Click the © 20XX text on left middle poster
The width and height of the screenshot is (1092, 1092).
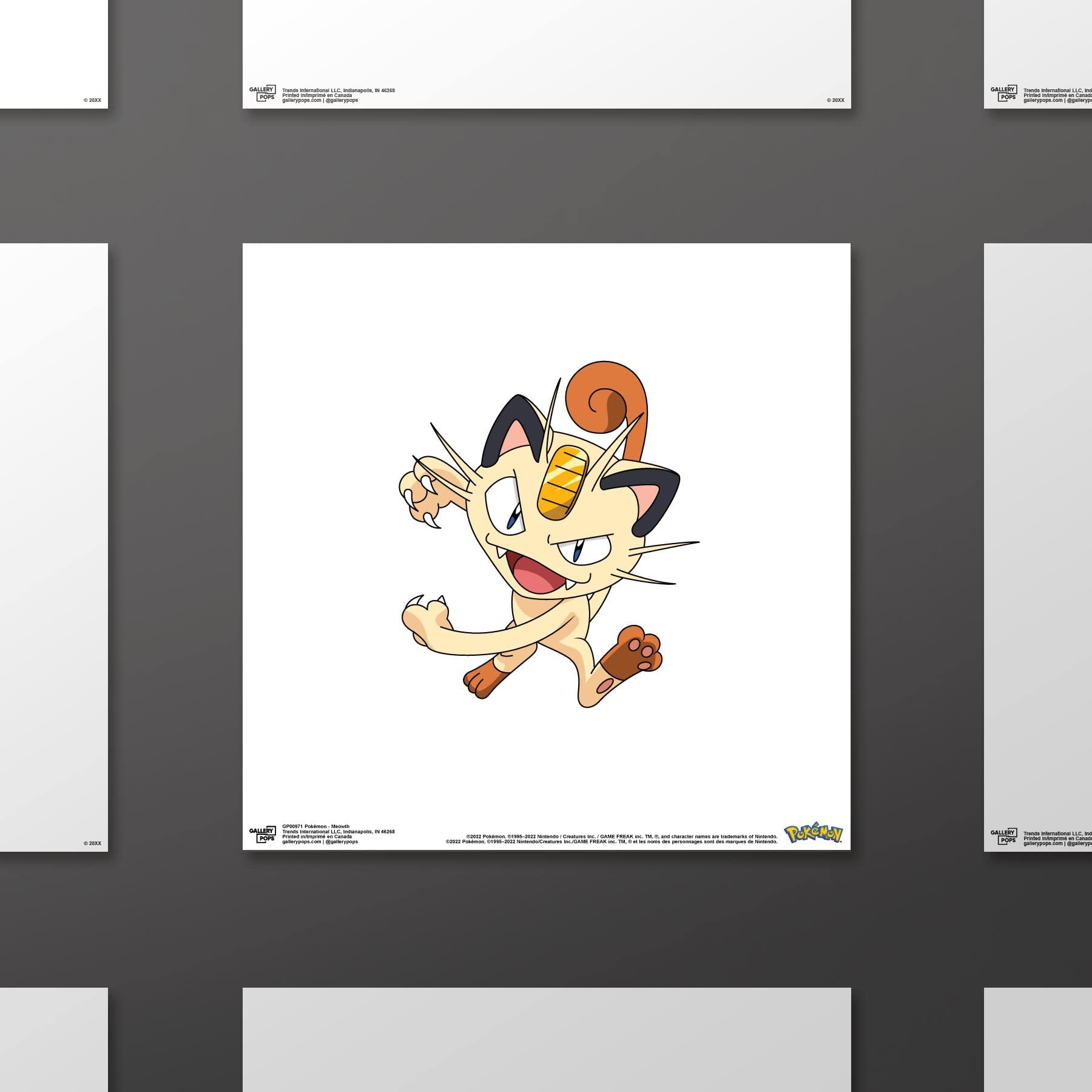click(x=92, y=843)
